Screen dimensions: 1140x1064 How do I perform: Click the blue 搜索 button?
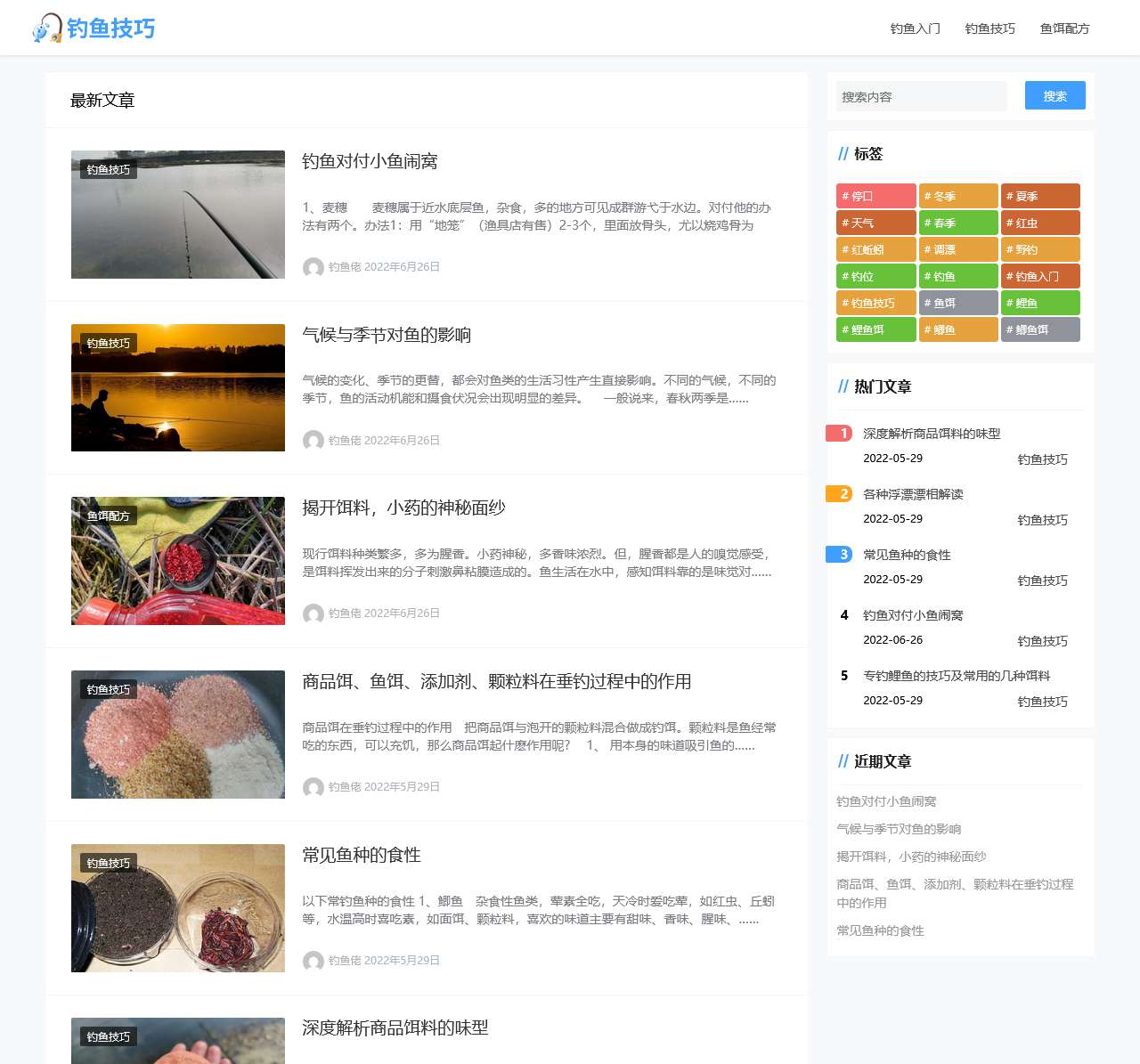(x=1055, y=96)
